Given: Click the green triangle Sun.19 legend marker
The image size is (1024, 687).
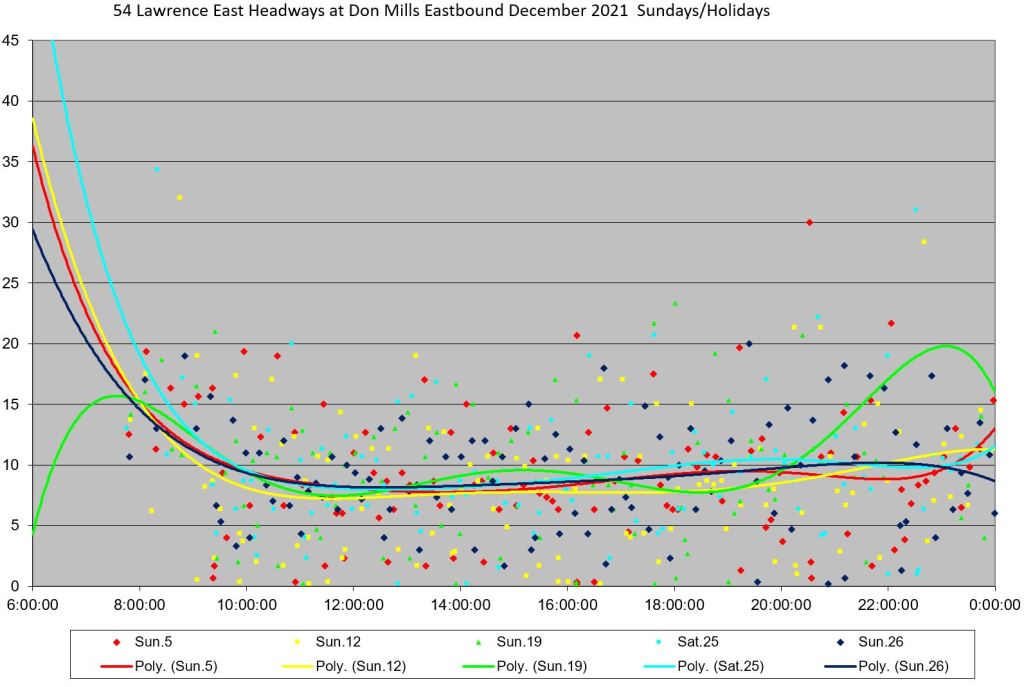Looking at the screenshot, I should pyautogui.click(x=480, y=641).
